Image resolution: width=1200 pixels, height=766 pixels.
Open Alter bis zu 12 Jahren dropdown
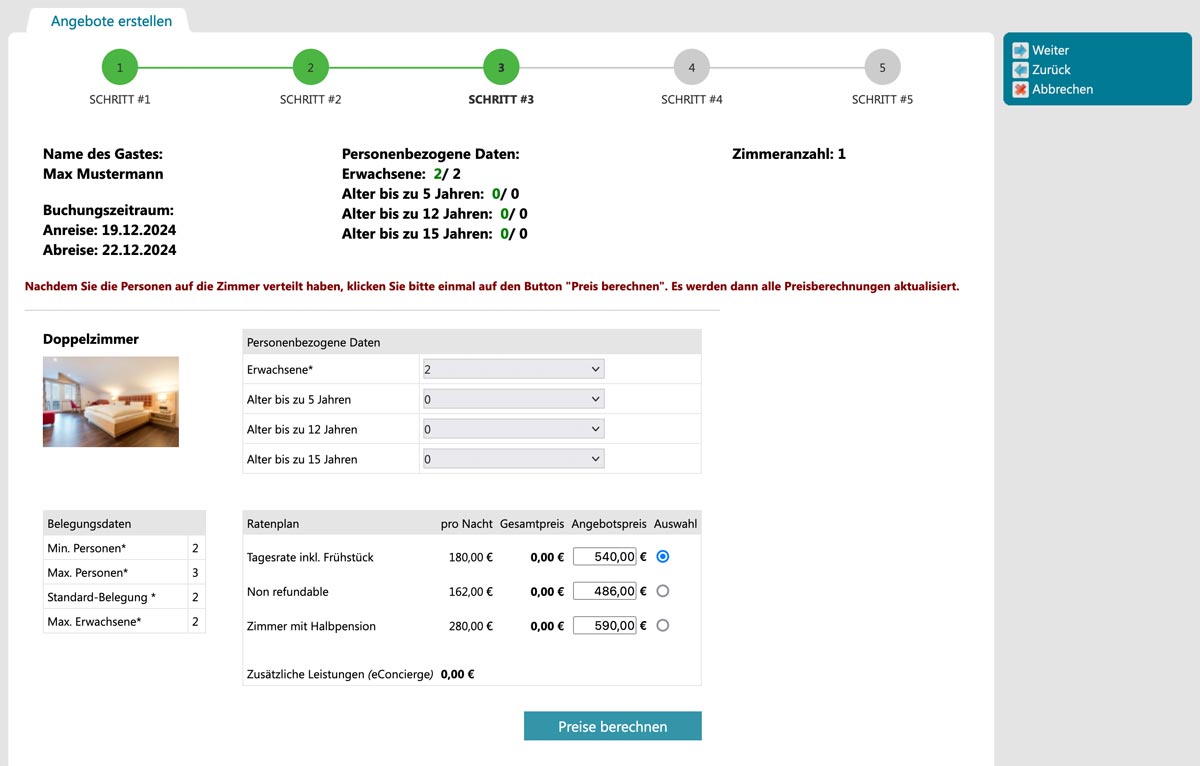click(x=513, y=429)
